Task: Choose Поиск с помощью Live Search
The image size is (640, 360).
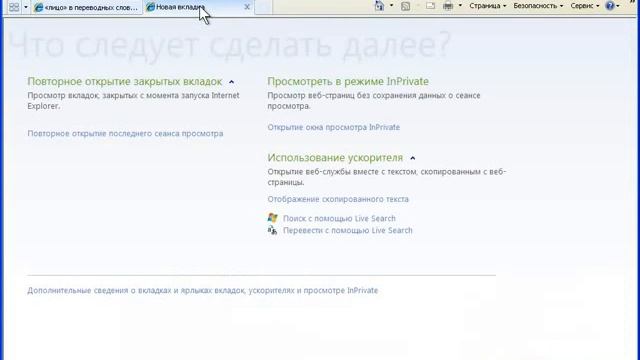Action: [339, 218]
